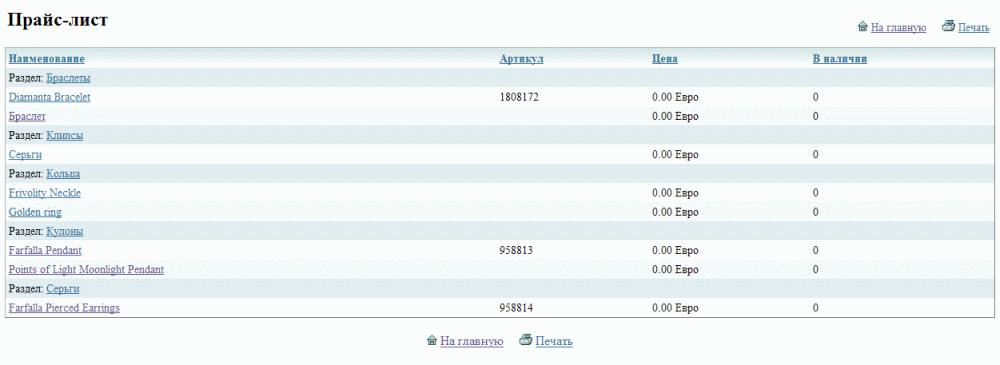Open 'Farfalla Pierced Earrings' link
1000x365 pixels.
64,308
